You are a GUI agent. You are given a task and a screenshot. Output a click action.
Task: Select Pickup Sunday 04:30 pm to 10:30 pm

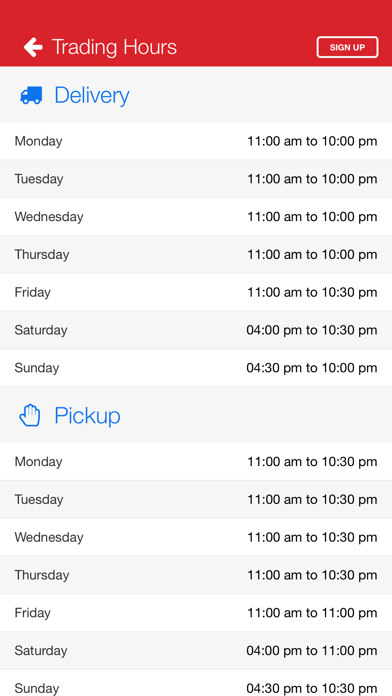[x=196, y=683]
